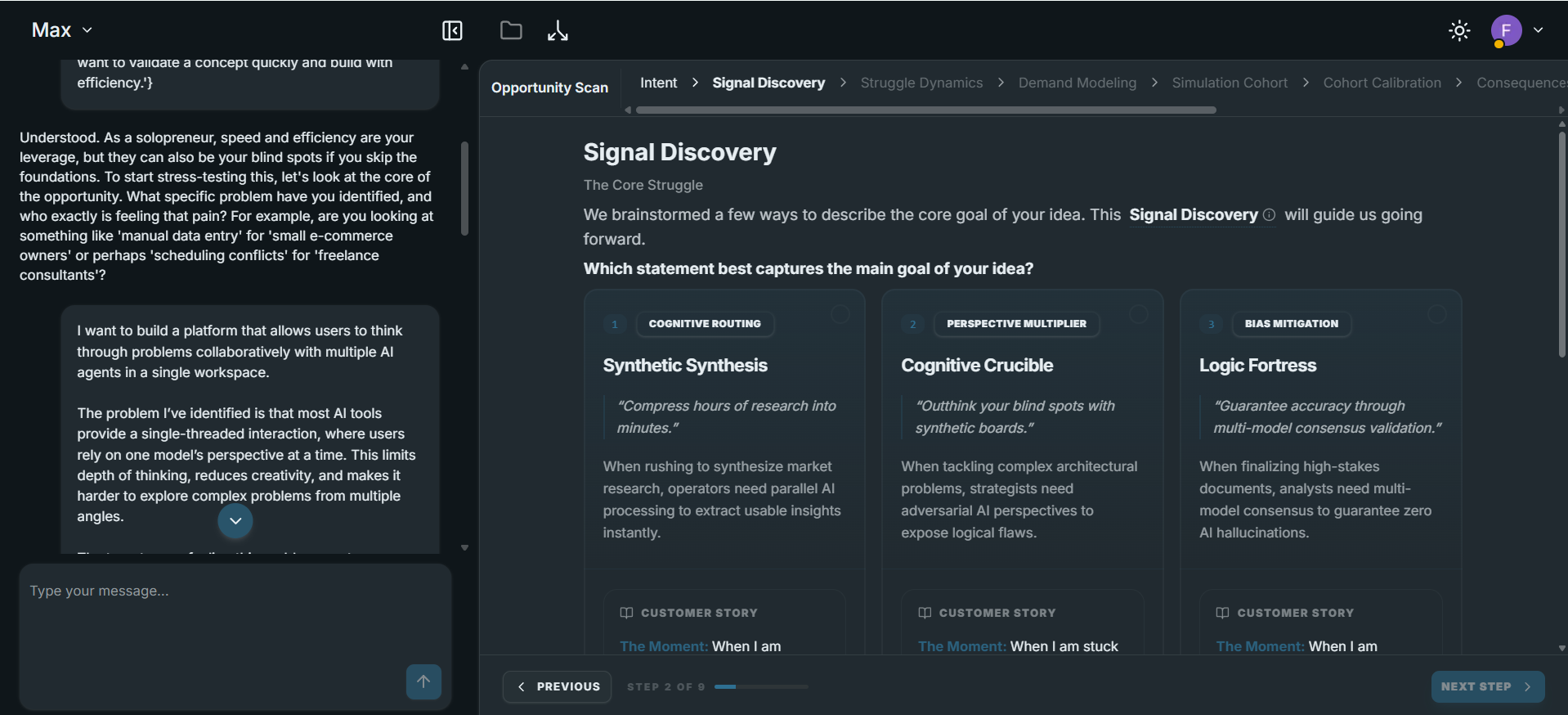
Task: Click the Consequence step in breadcrumb
Action: (1521, 83)
